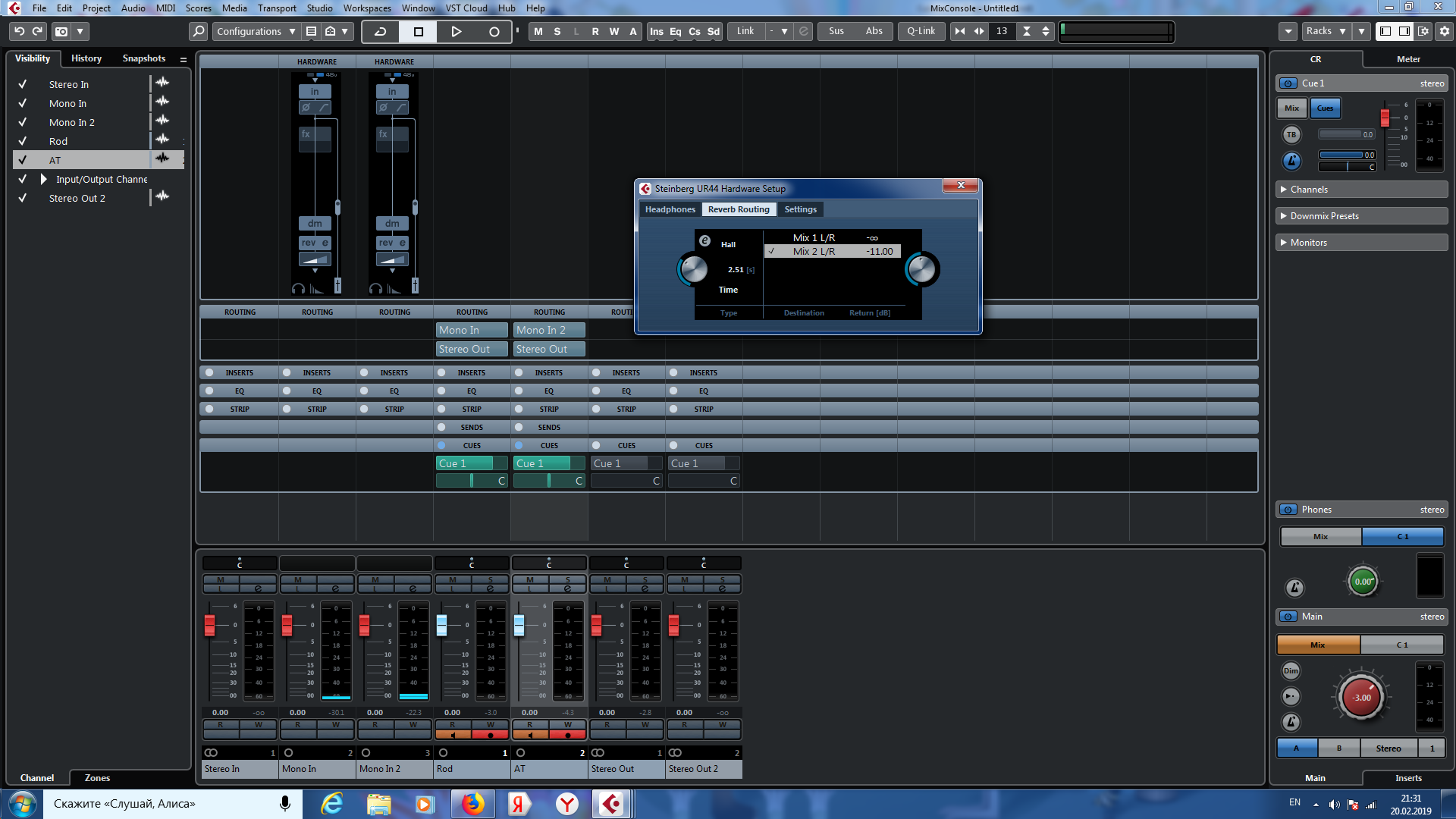Click the Q-Link button

tap(921, 31)
